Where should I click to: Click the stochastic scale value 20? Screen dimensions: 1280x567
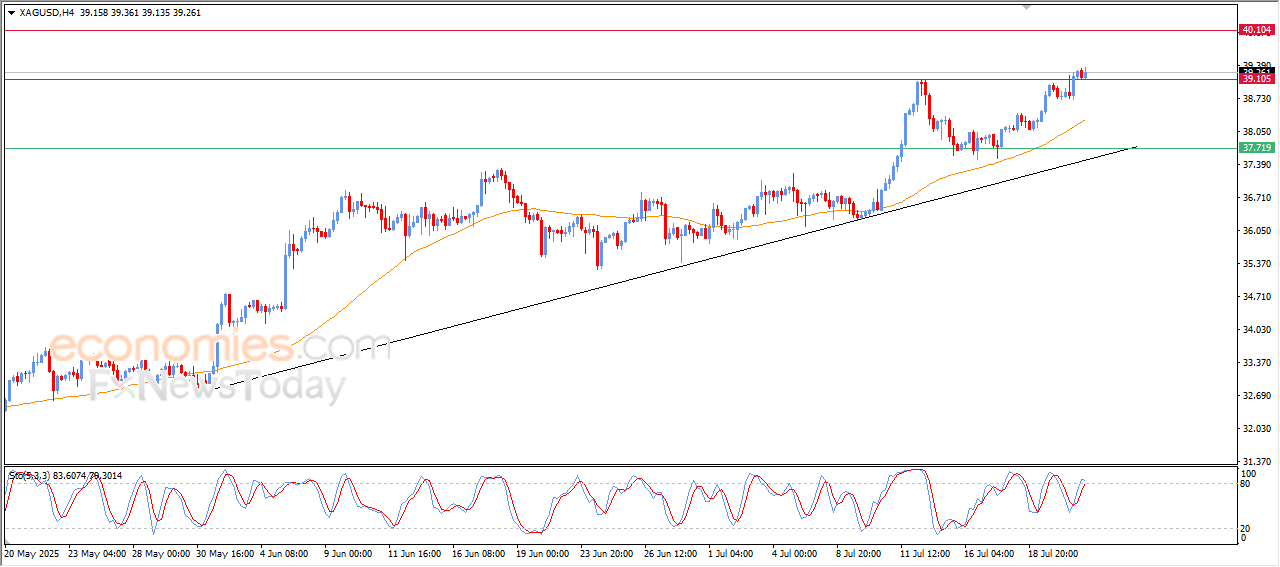click(1246, 528)
